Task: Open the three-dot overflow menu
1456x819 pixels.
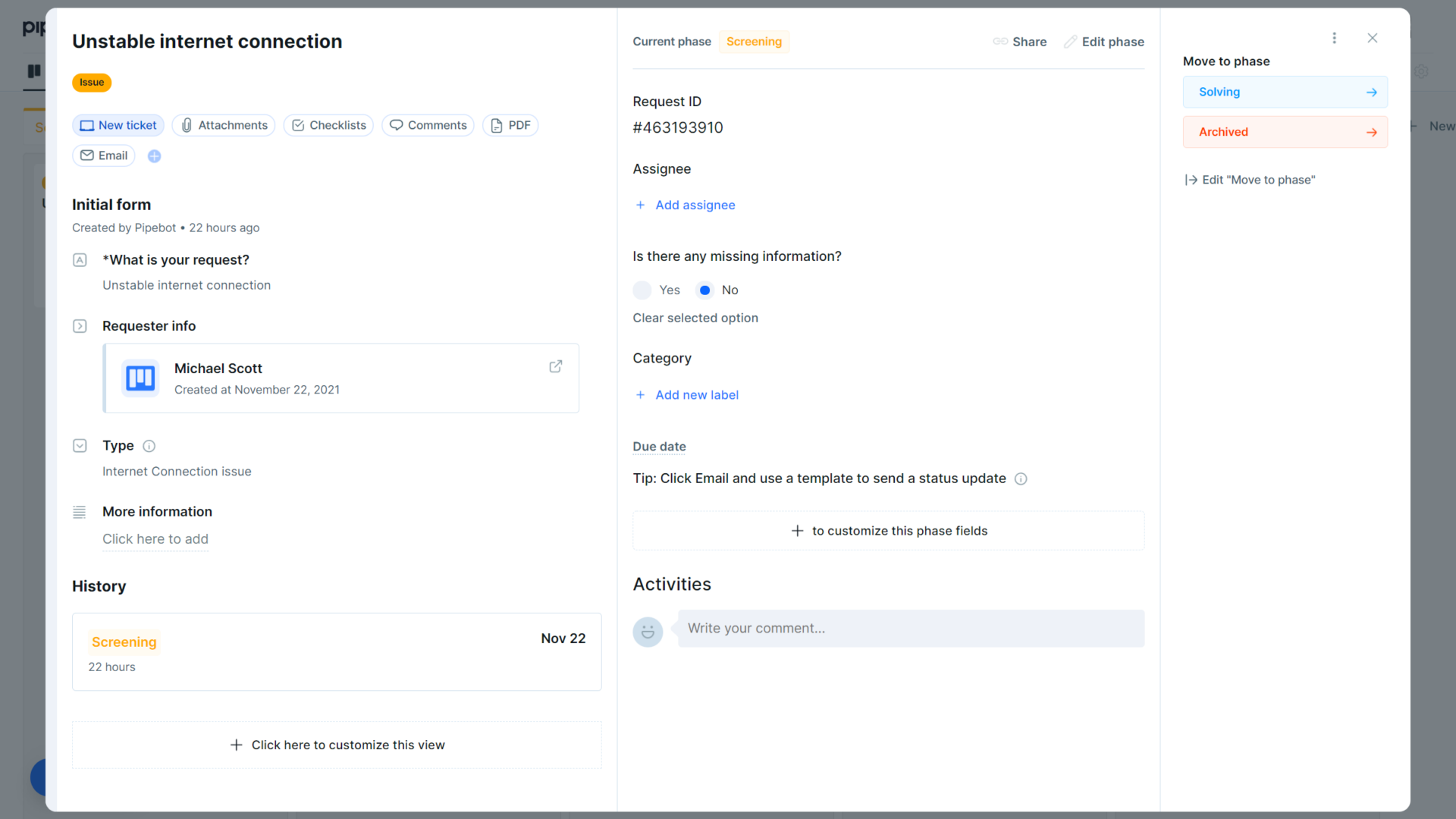Action: [x=1335, y=38]
